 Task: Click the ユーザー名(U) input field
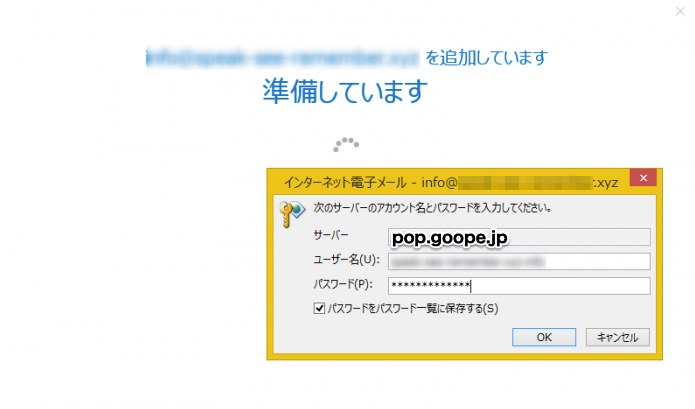click(x=519, y=261)
